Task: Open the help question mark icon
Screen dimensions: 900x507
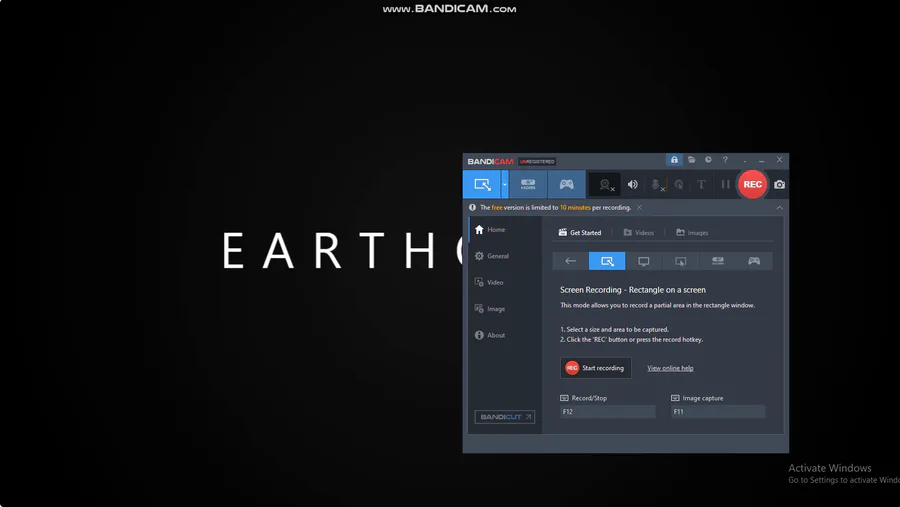Action: [x=726, y=160]
